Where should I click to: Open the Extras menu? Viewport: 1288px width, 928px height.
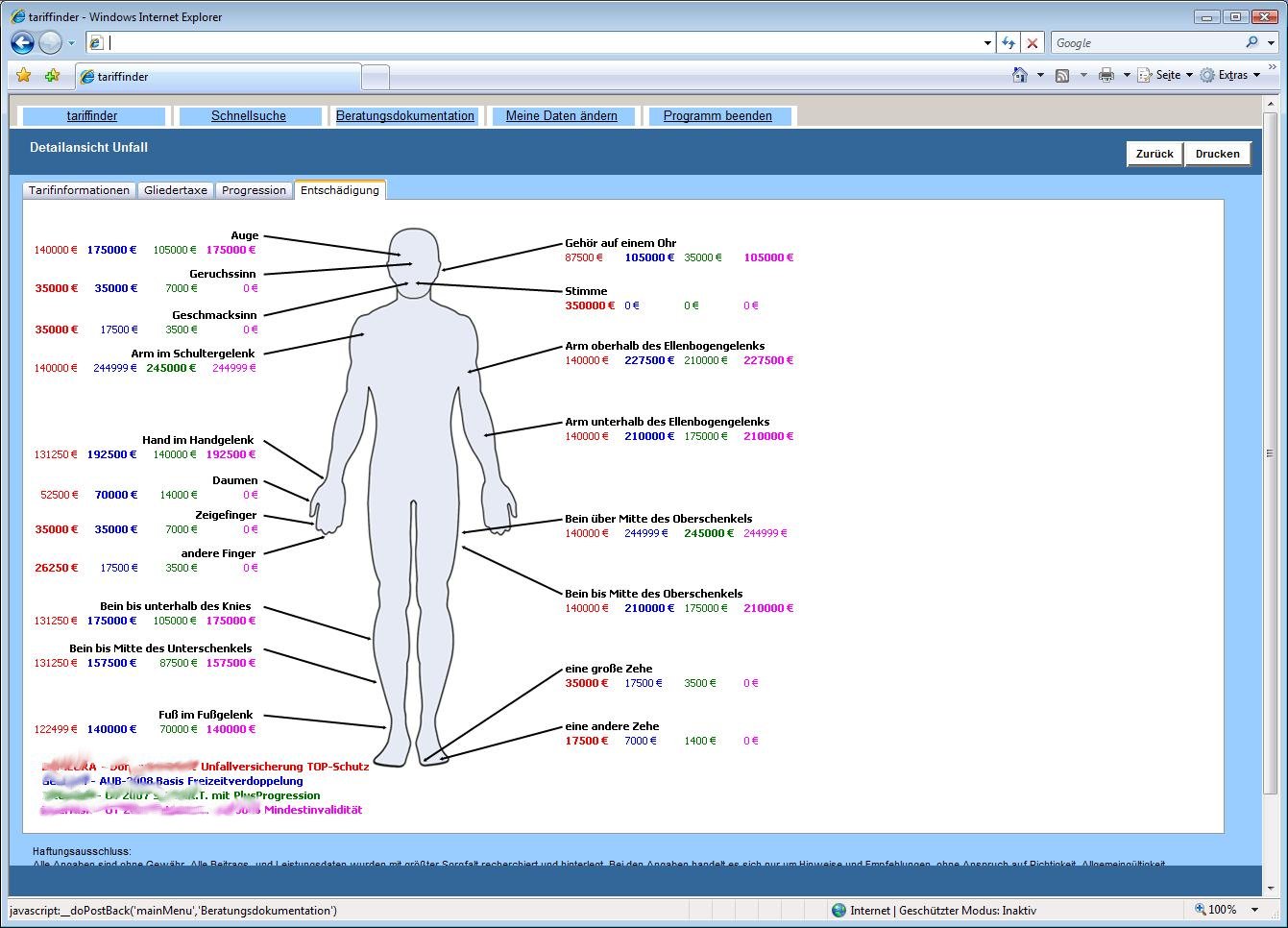click(x=1230, y=75)
